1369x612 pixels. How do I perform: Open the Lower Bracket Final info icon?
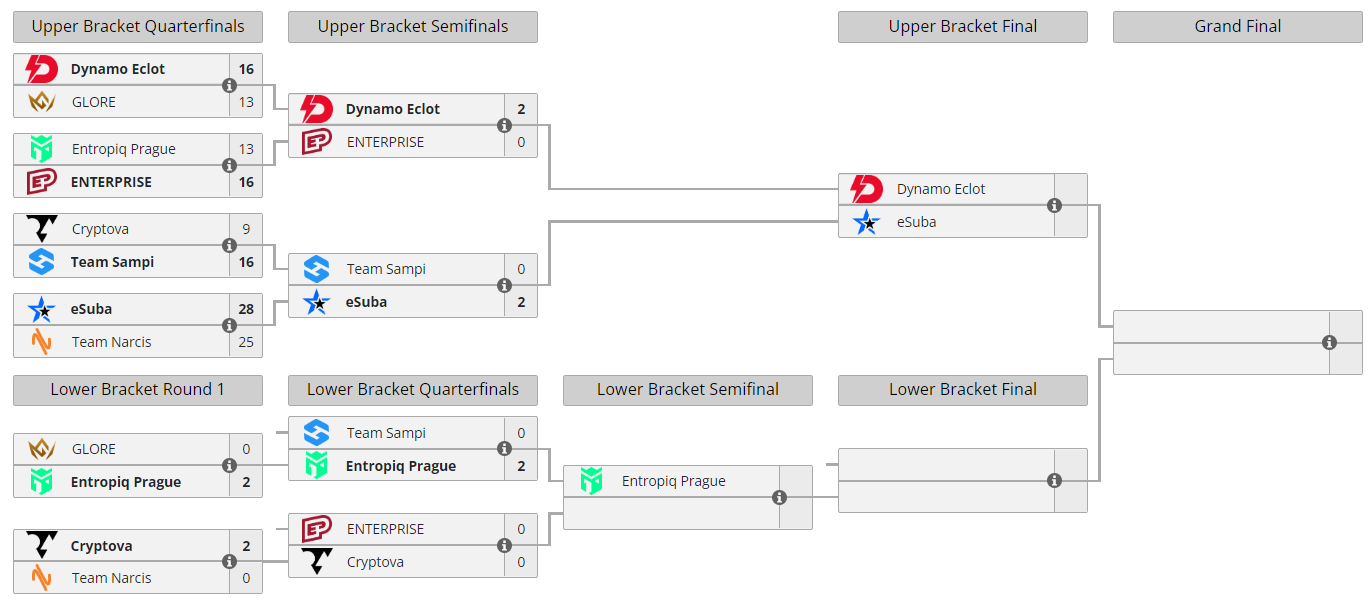[1054, 481]
